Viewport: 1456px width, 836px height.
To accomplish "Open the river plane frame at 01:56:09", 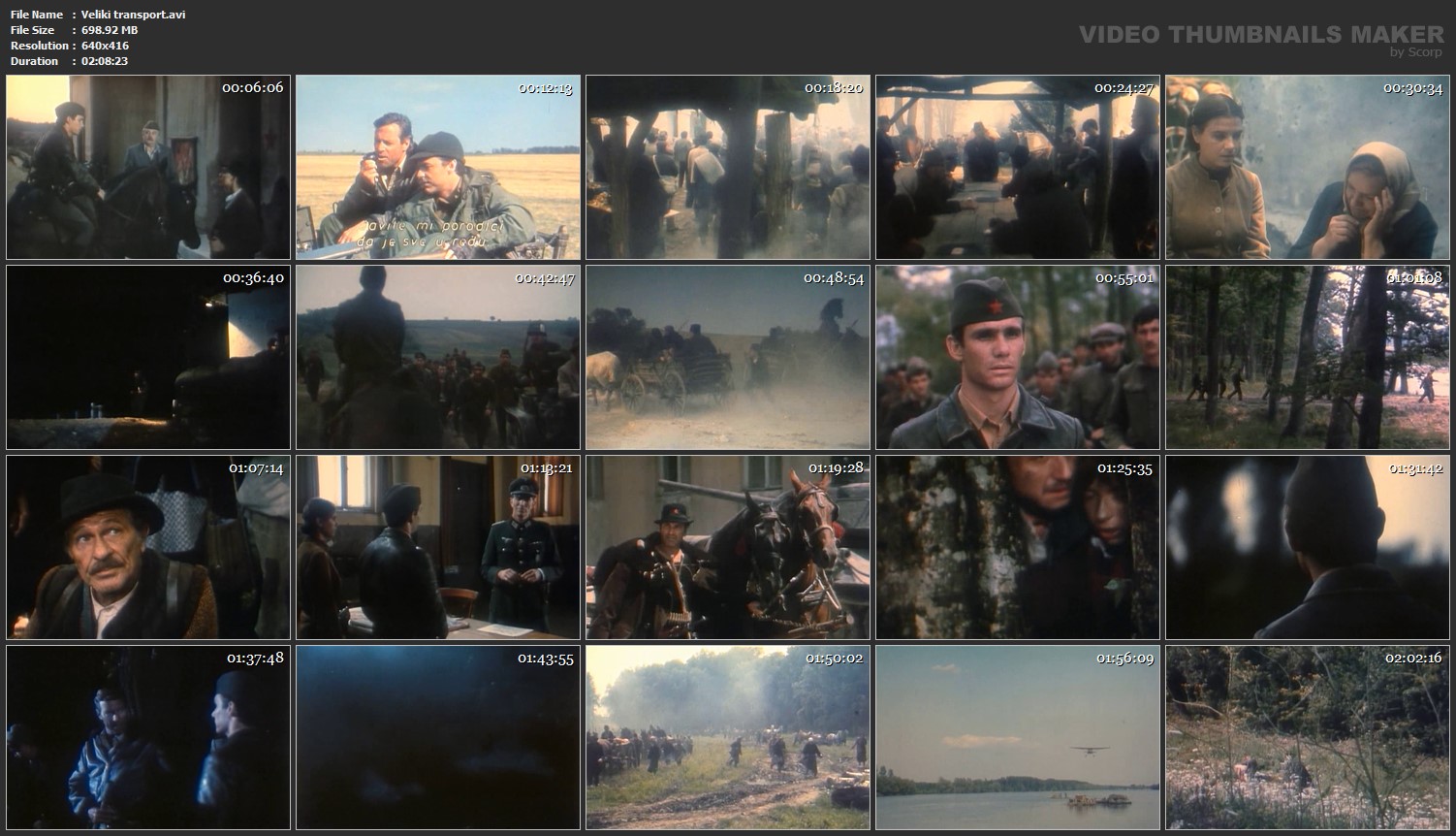I will coord(1018,737).
